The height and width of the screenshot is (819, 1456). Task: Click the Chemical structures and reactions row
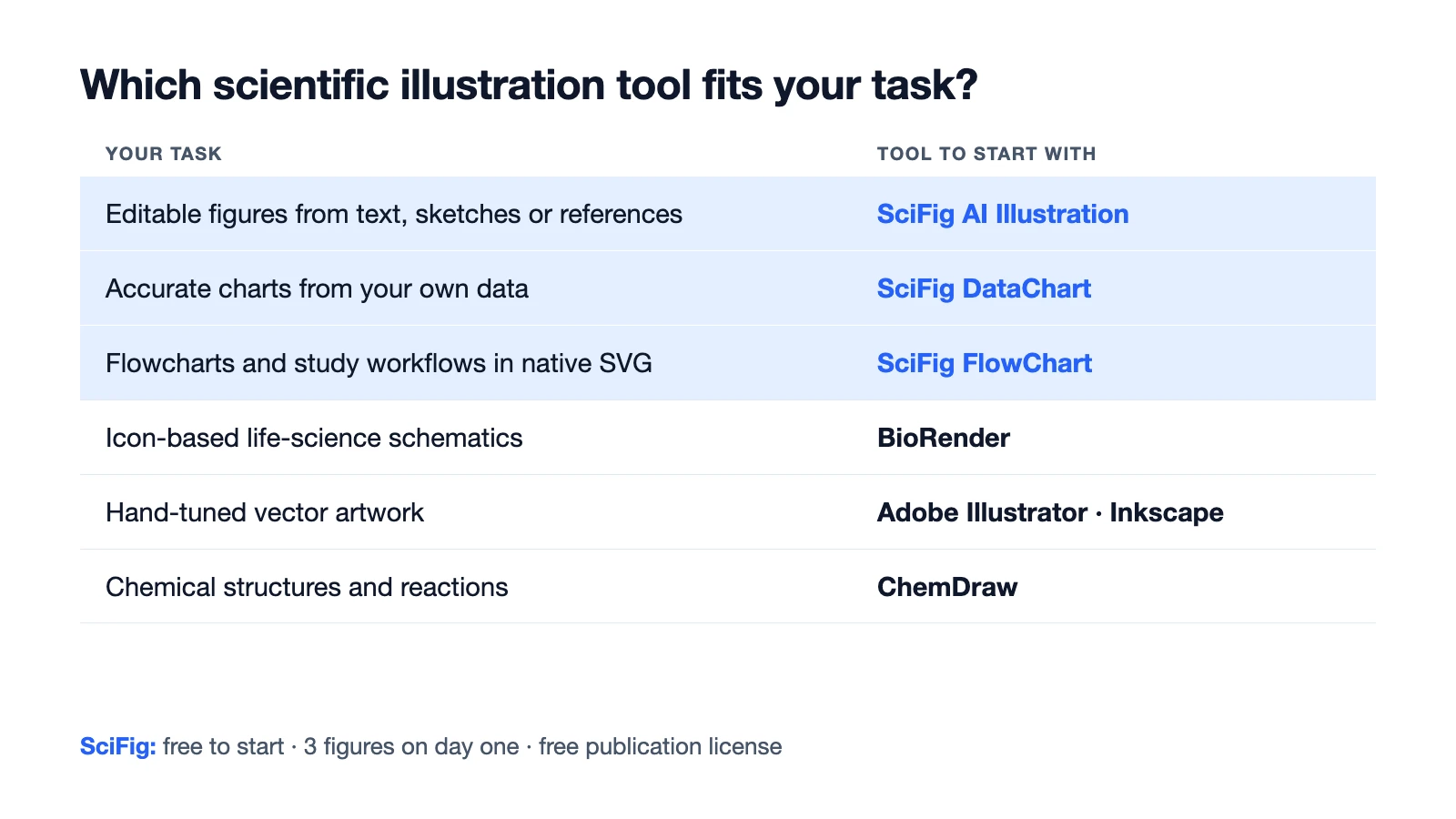[x=728, y=587]
